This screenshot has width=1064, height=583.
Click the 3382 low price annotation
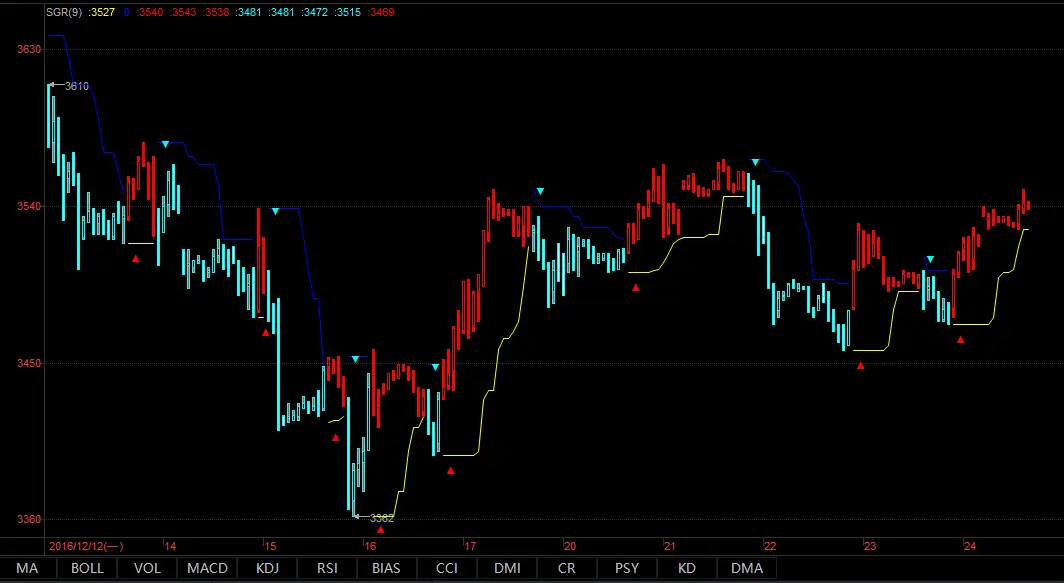coord(381,518)
